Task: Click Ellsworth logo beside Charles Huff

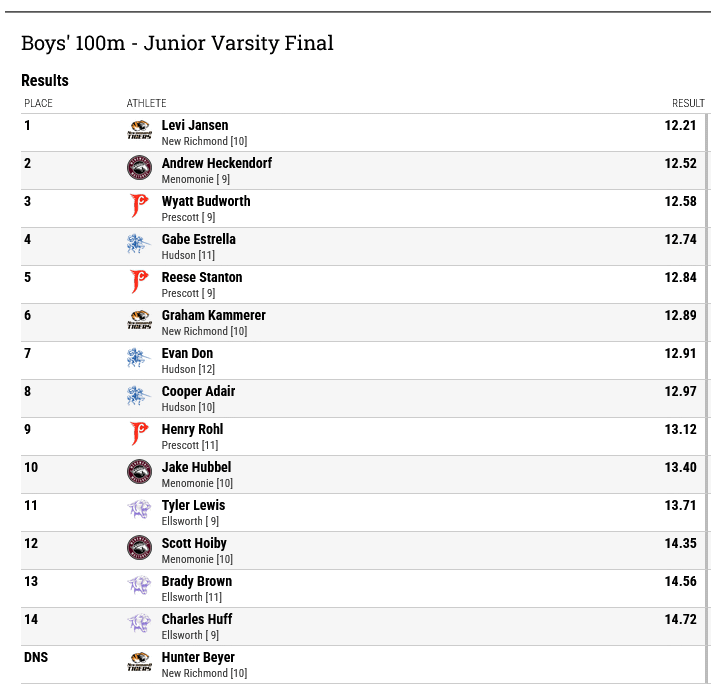Action: click(x=139, y=624)
